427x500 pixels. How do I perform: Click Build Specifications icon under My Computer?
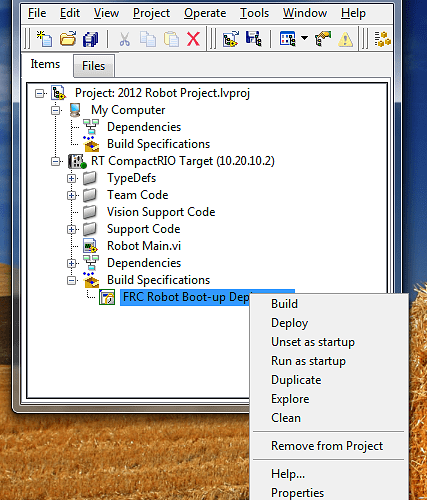91,144
